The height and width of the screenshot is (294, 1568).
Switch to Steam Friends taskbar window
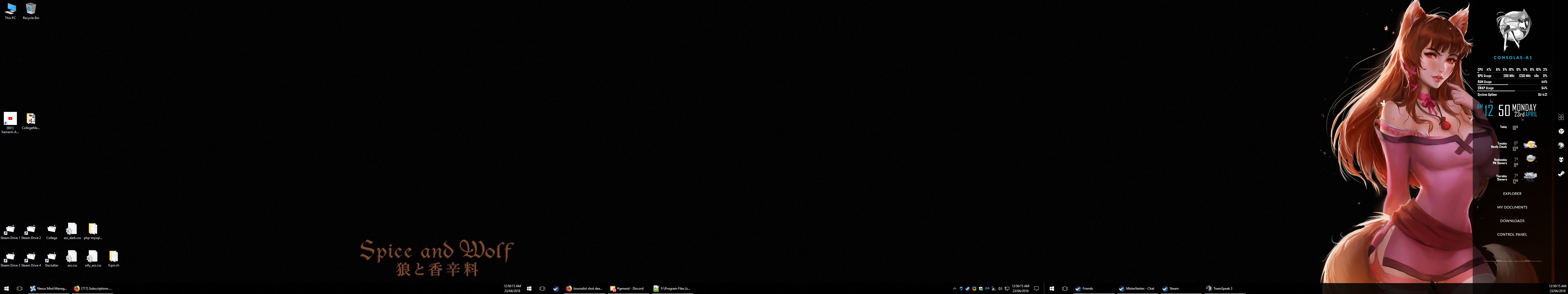tap(1094, 289)
